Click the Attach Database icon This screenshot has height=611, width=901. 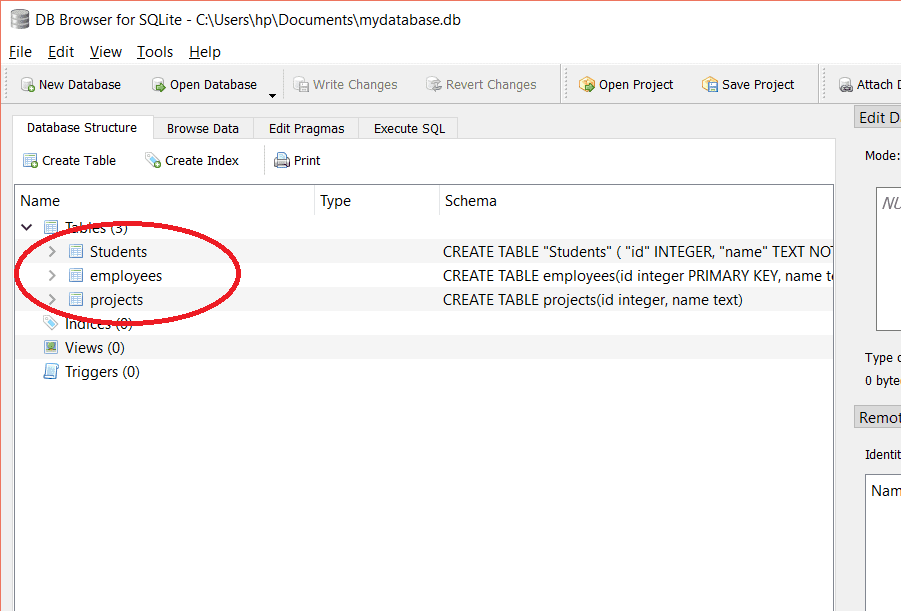(x=845, y=85)
